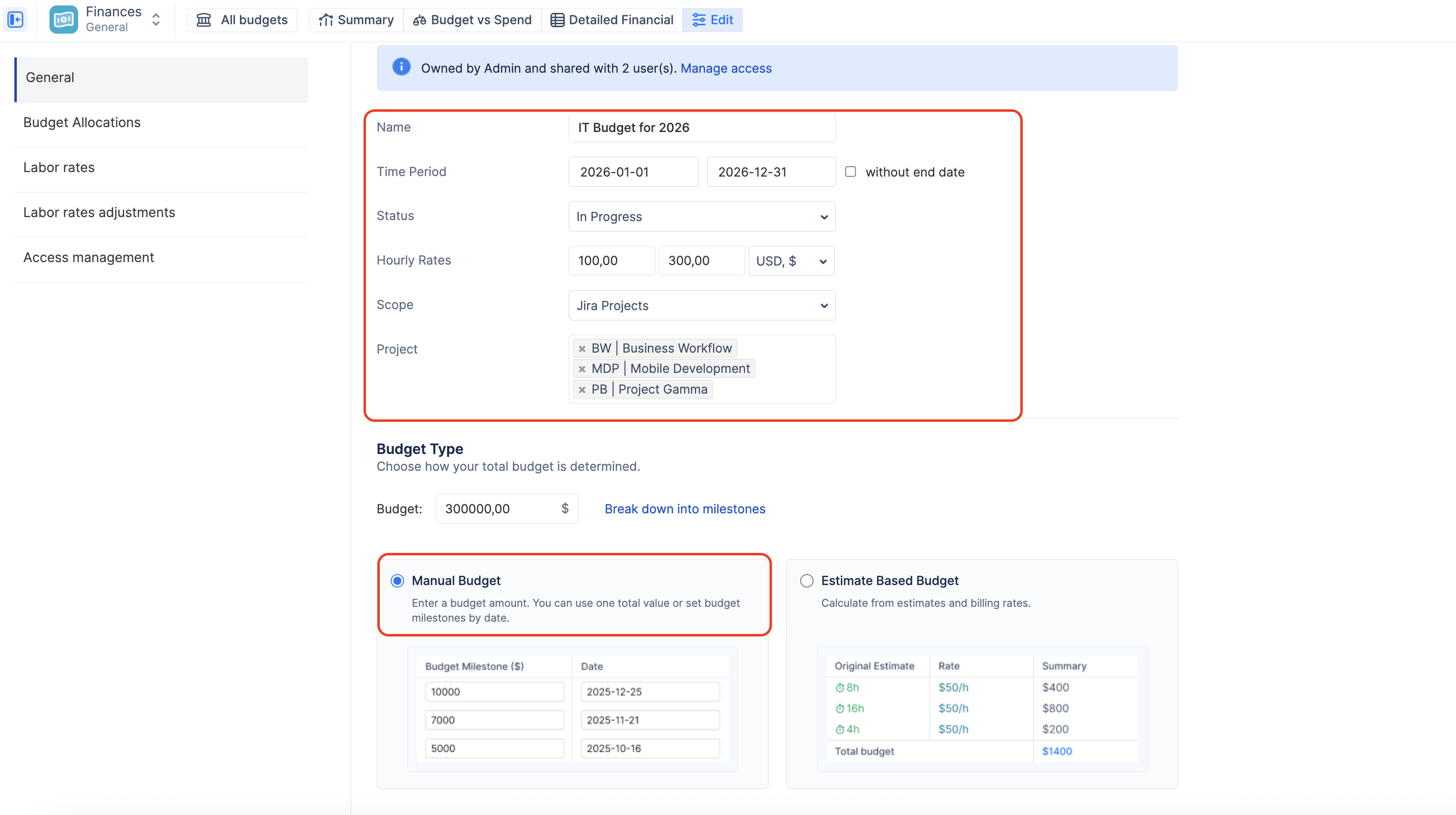Expand the Finances General switcher arrows
Screen dimensions: 1456x815
click(x=156, y=20)
